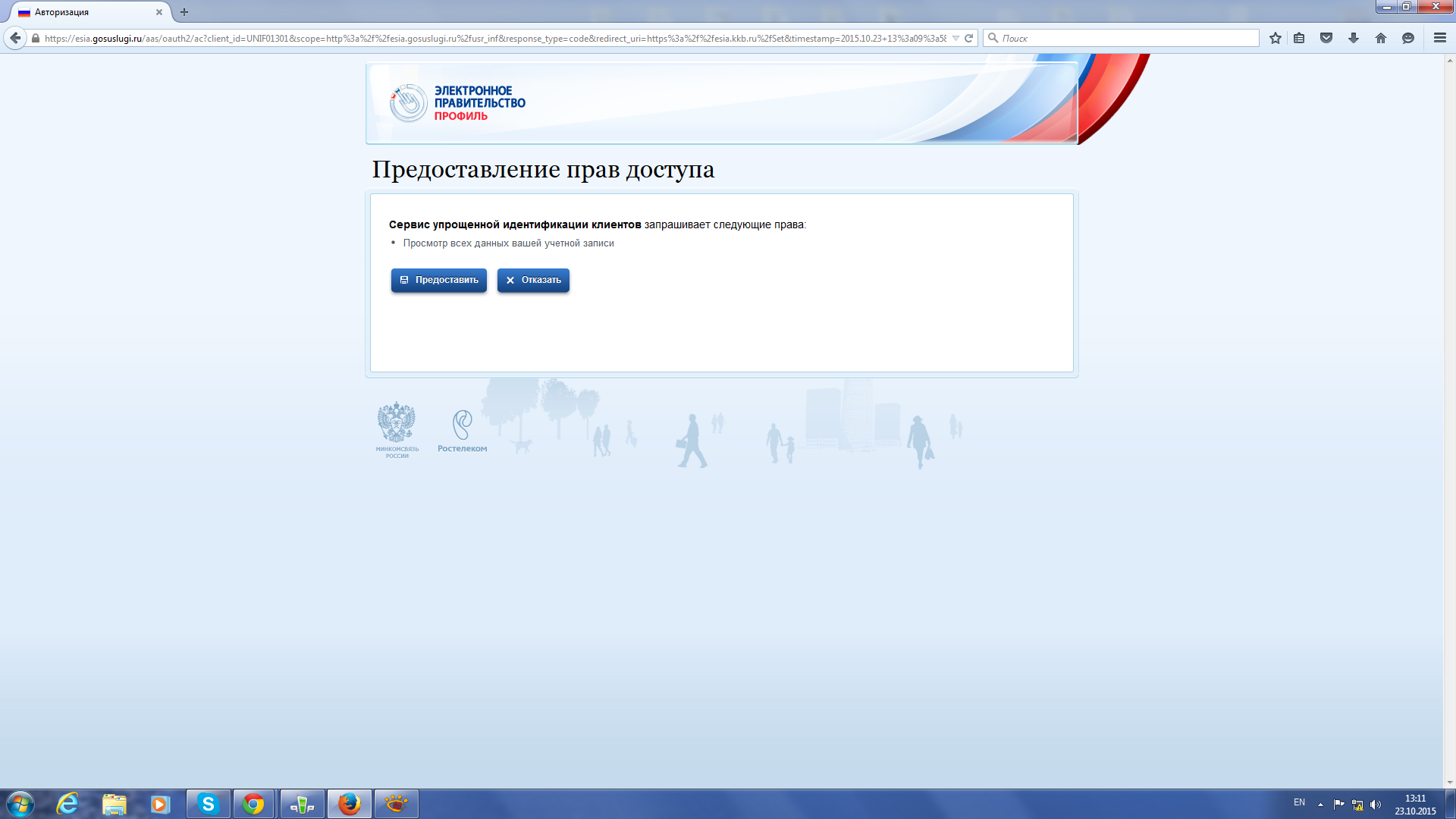Click the Ростелеком logo in the footer

[x=462, y=431]
